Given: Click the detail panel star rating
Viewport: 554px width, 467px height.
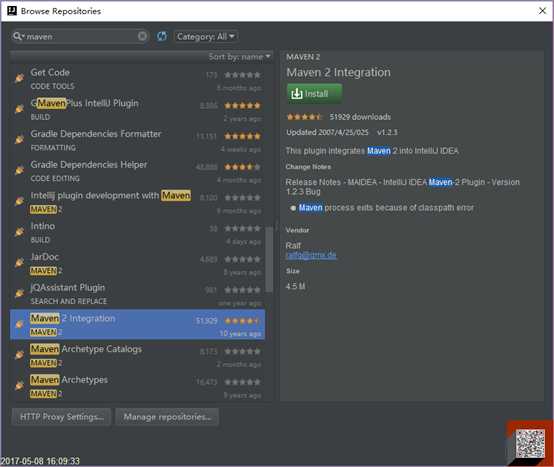Looking at the screenshot, I should (304, 117).
